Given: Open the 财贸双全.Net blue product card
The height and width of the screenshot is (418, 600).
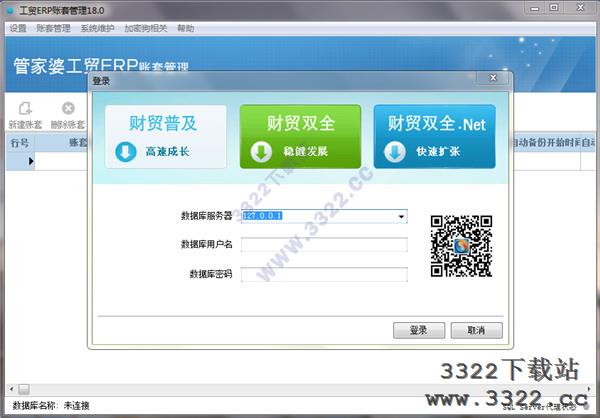Looking at the screenshot, I should pos(435,137).
